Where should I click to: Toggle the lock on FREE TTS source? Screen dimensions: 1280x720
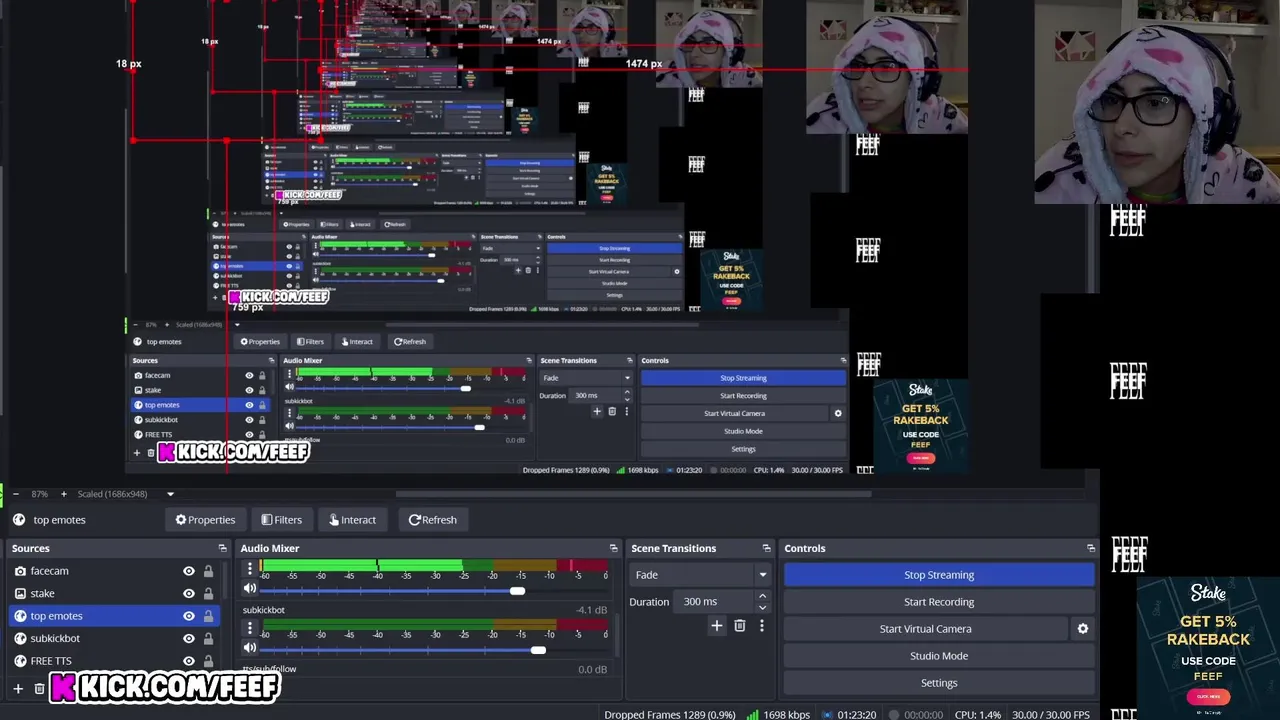[x=208, y=661]
